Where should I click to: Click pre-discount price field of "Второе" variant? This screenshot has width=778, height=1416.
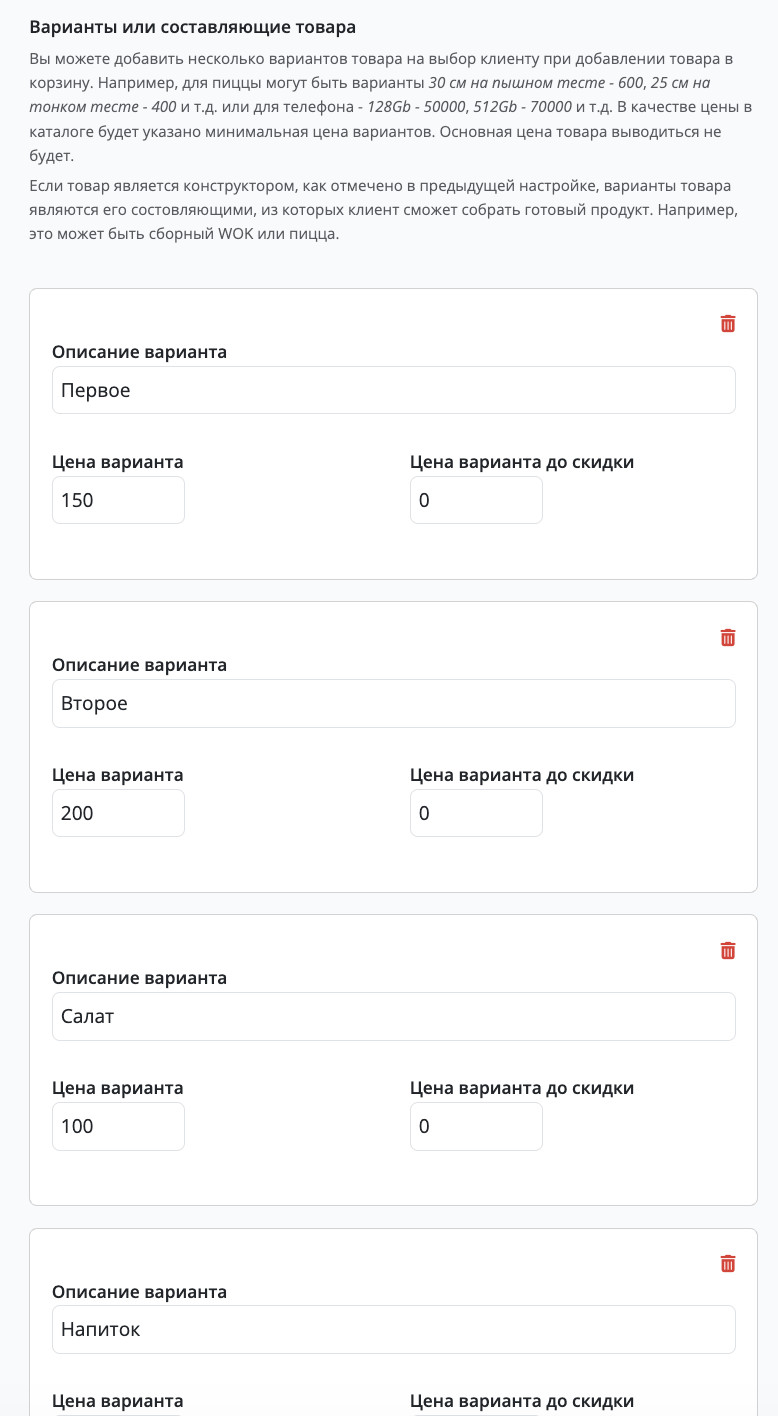pos(476,813)
